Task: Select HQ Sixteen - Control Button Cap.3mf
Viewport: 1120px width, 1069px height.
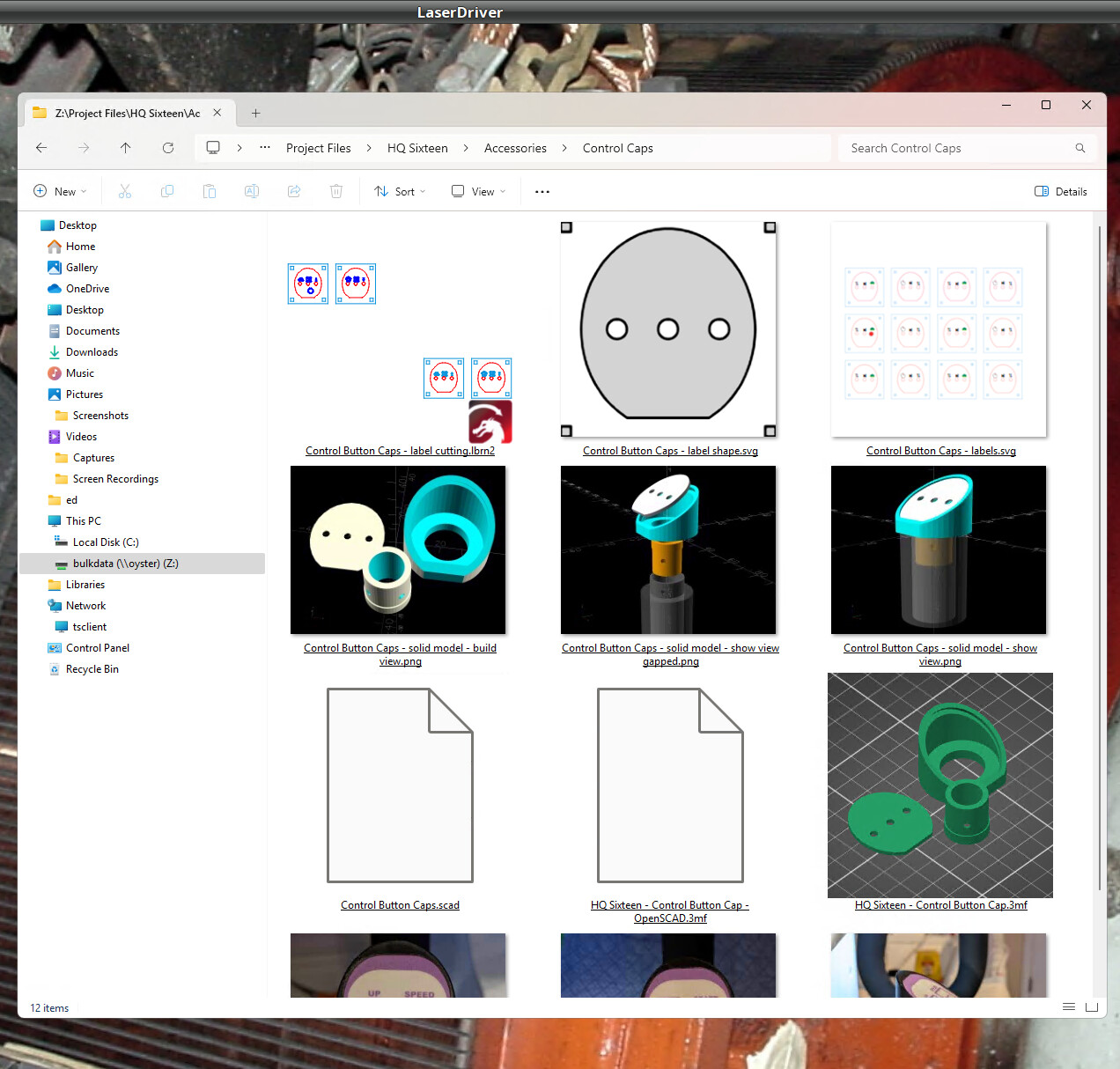Action: click(x=940, y=785)
